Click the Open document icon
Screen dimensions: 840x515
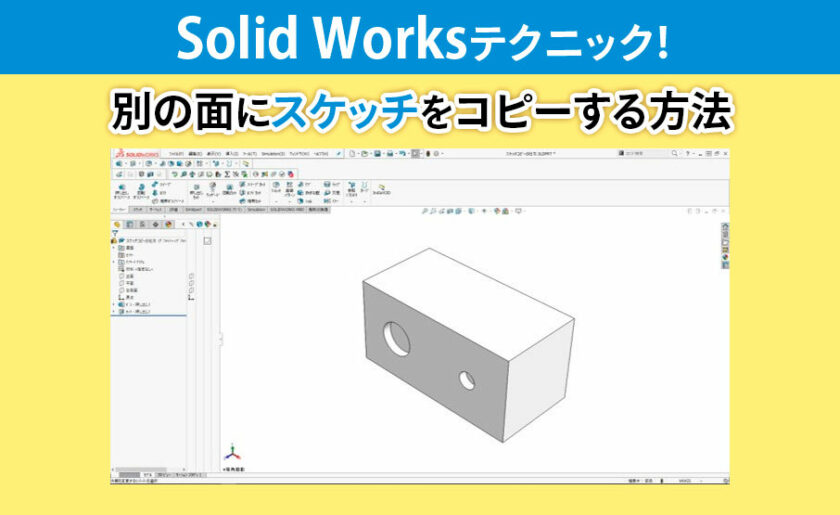(x=365, y=154)
